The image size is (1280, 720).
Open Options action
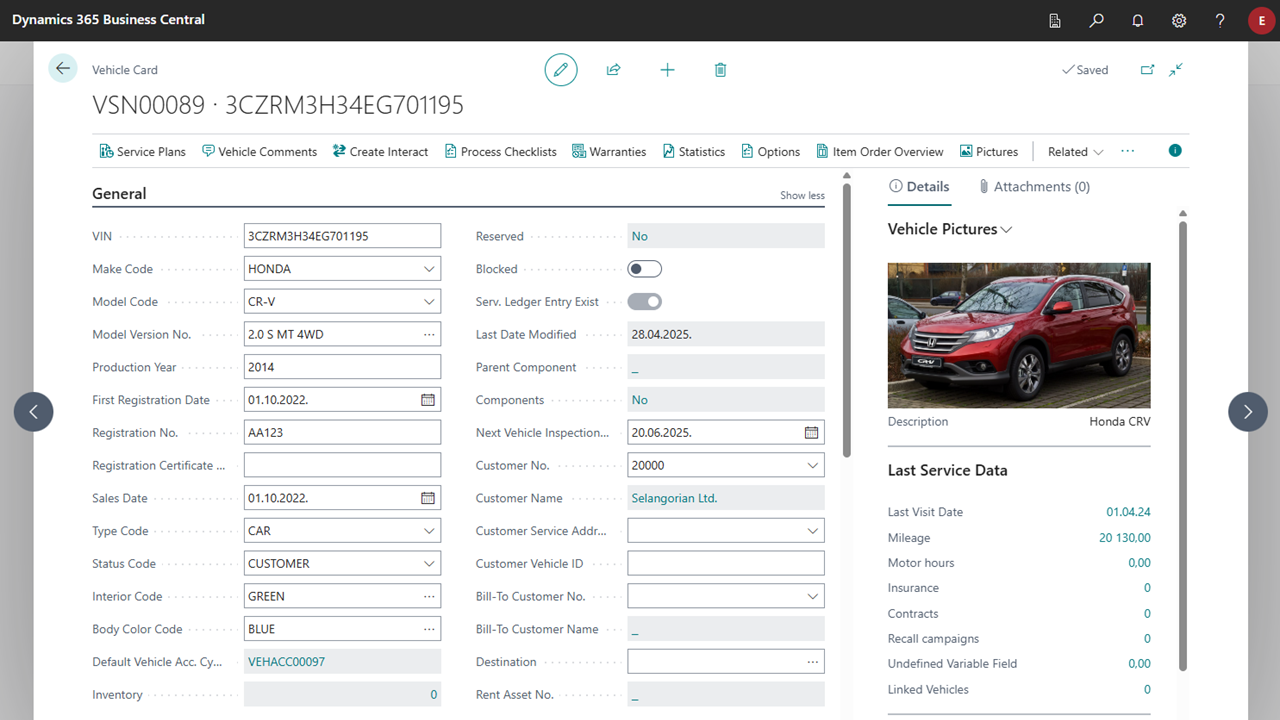pyautogui.click(x=770, y=151)
